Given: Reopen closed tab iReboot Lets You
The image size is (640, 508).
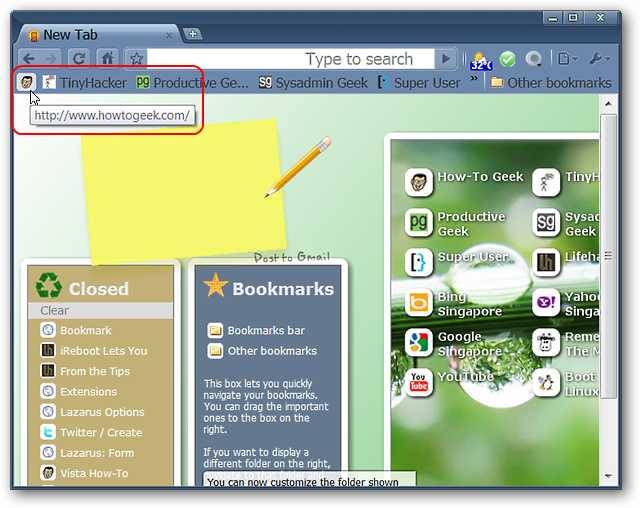Looking at the screenshot, I should [94, 350].
